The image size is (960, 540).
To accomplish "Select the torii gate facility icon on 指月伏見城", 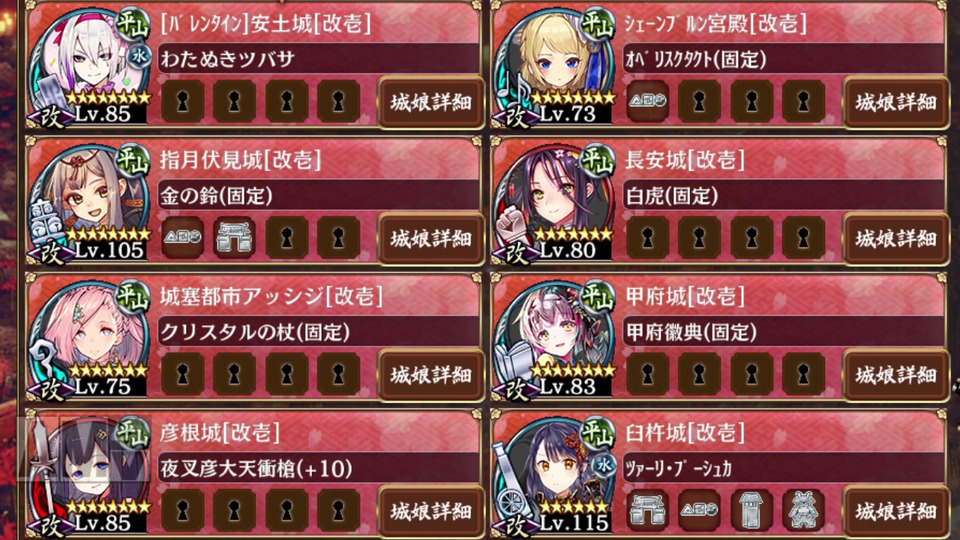I will pyautogui.click(x=234, y=238).
